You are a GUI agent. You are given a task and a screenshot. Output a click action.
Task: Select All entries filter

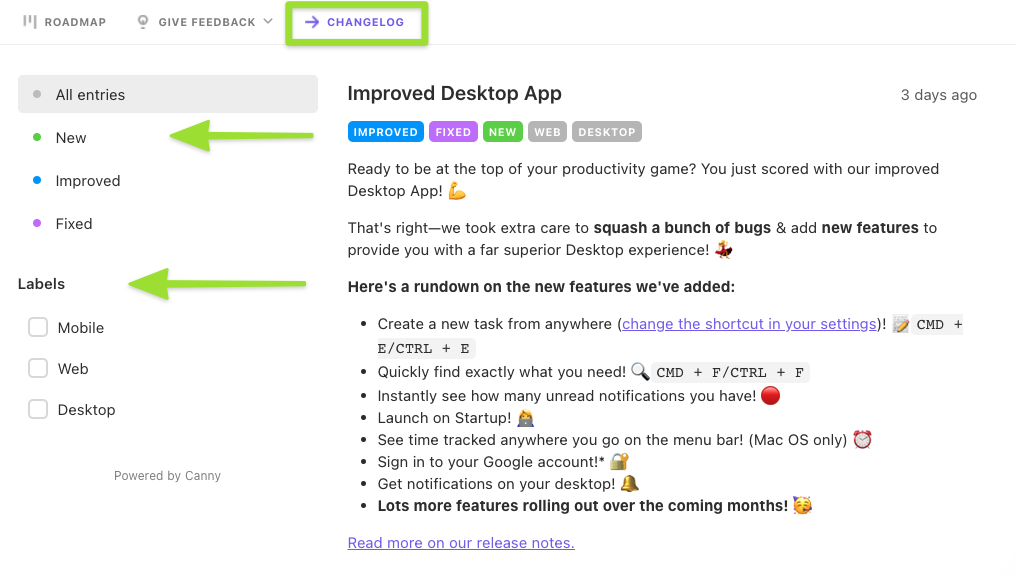tap(90, 95)
